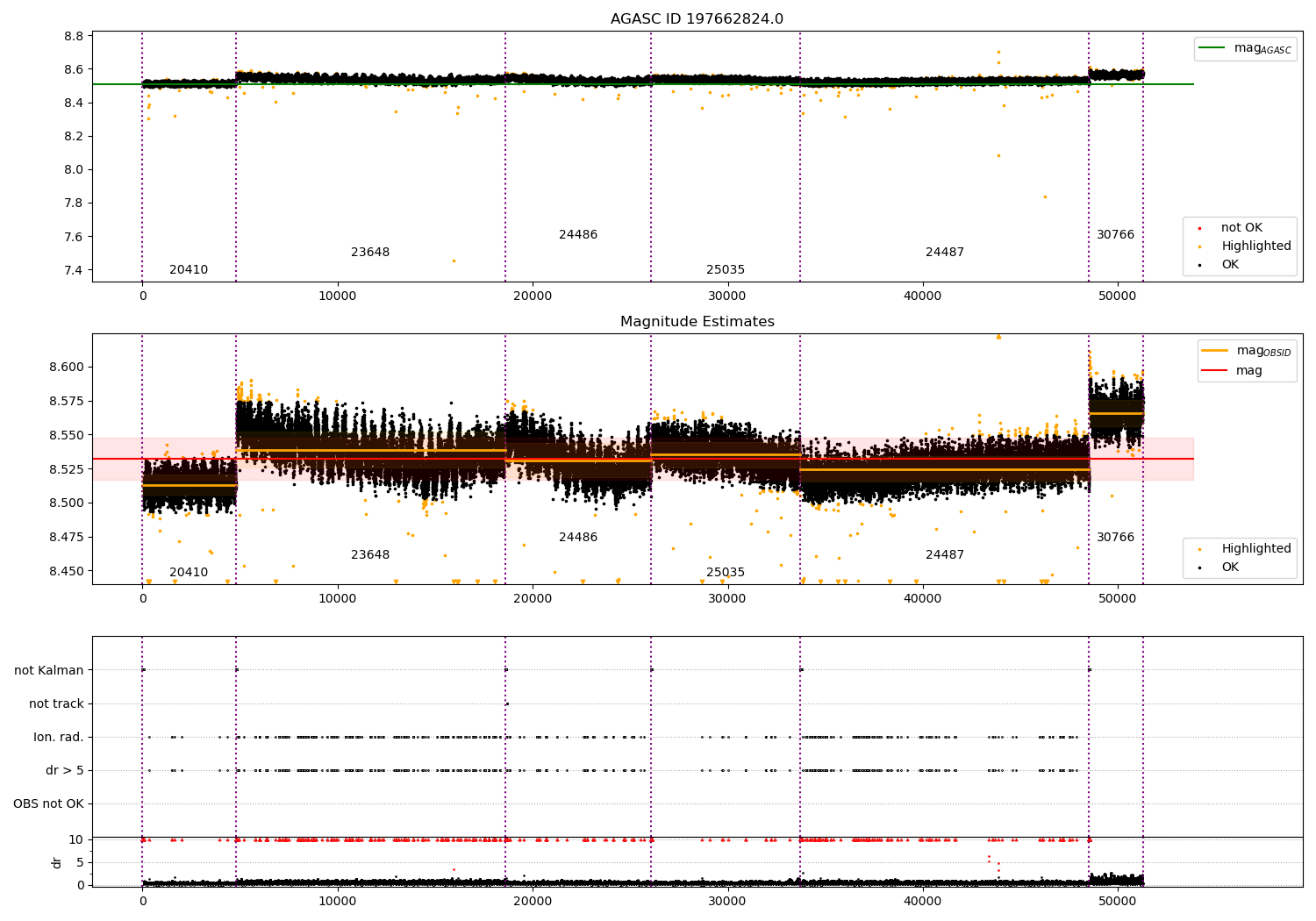1316x921 pixels.
Task: Click the 'dr' y-axis label
Action: click(57, 862)
